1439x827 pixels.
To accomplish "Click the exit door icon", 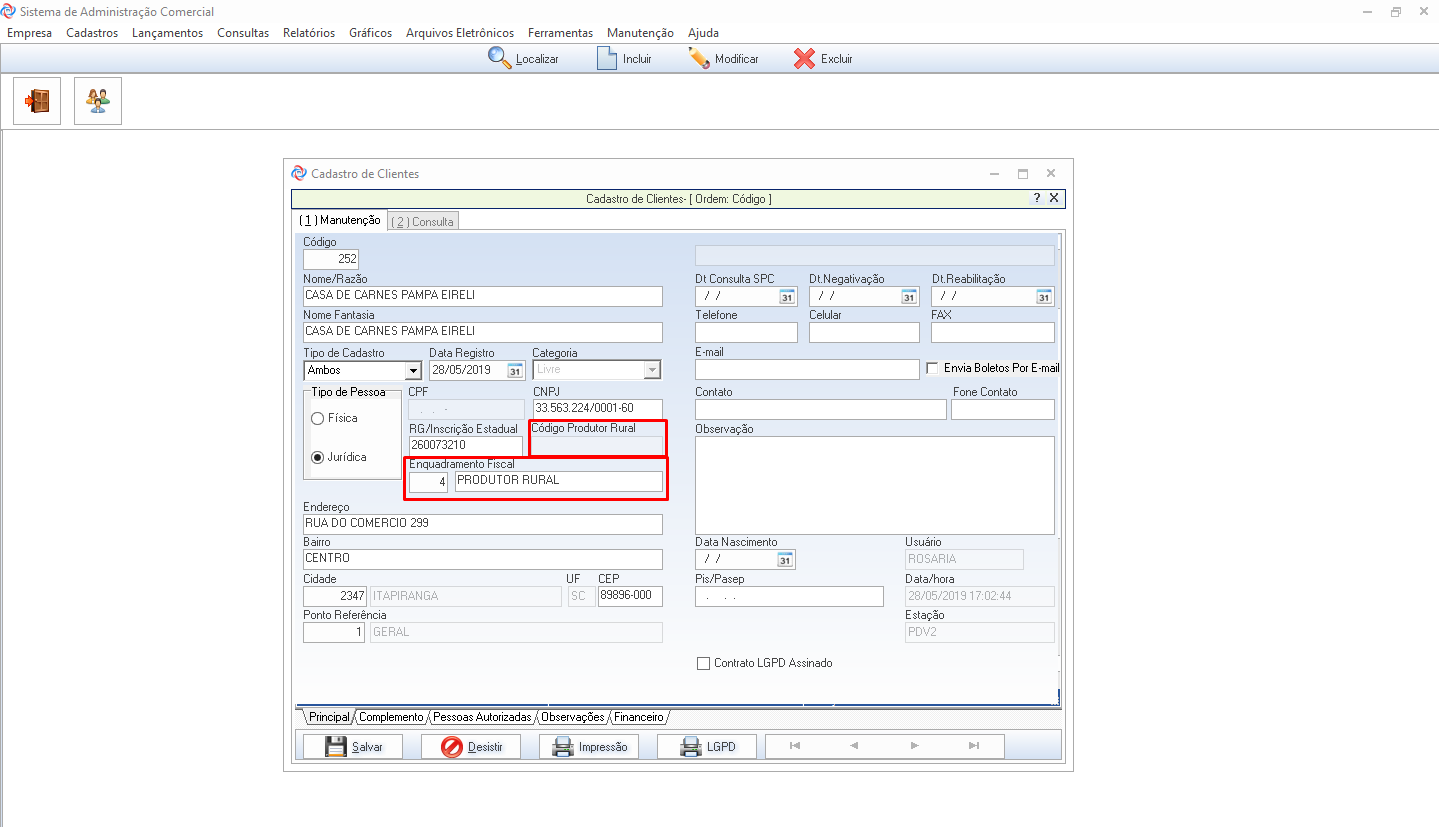I will pos(37,101).
